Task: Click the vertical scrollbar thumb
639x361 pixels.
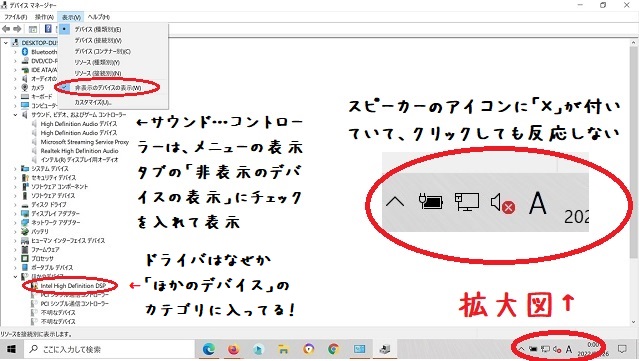Action: pos(633,152)
